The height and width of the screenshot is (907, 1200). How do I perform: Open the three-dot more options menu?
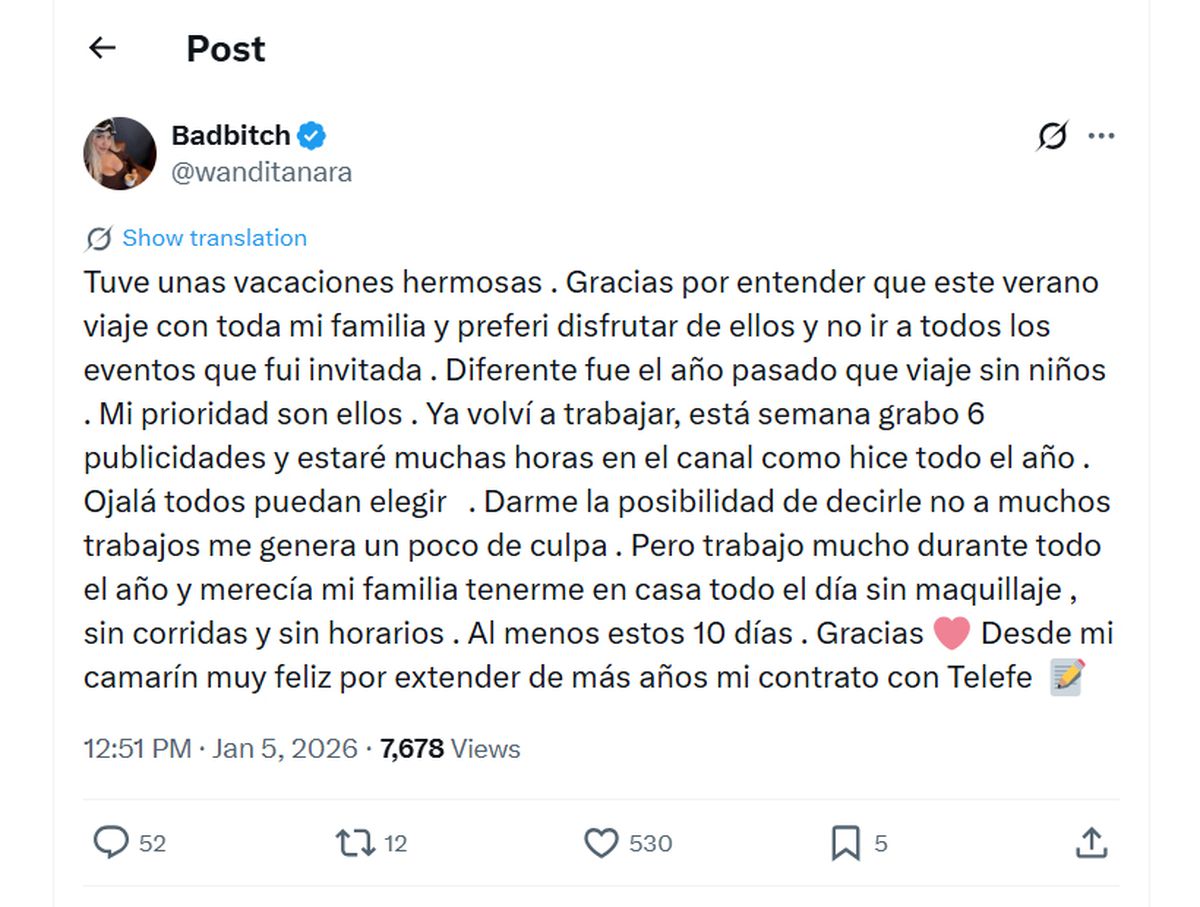coord(1101,135)
